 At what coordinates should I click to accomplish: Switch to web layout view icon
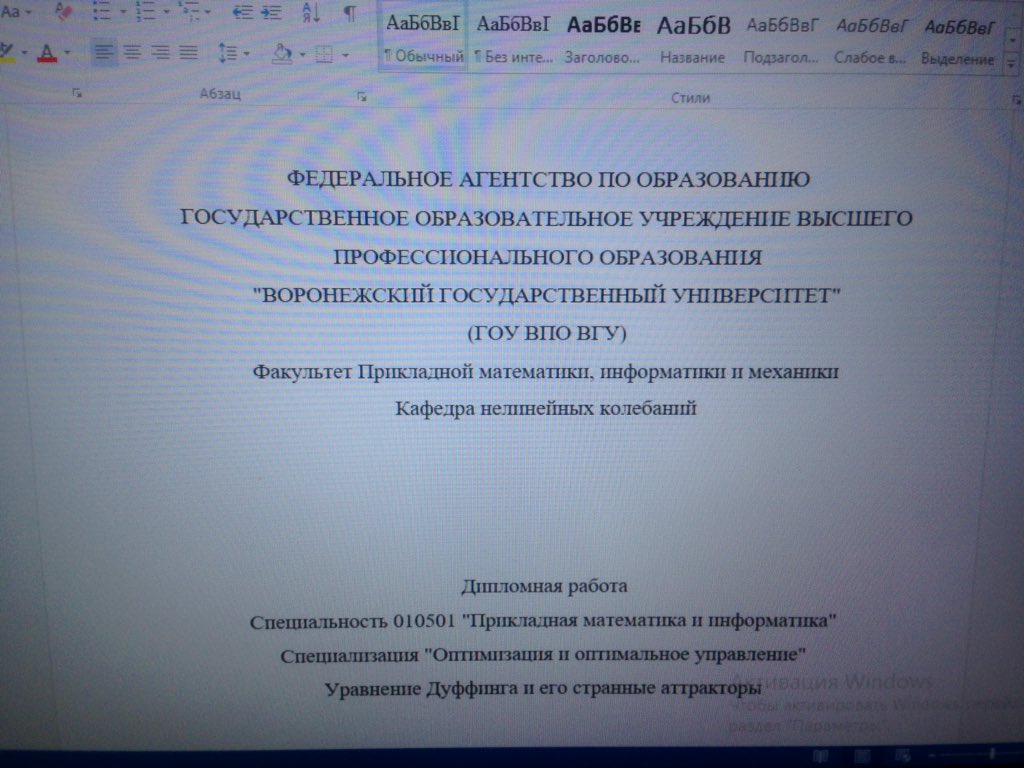point(904,756)
